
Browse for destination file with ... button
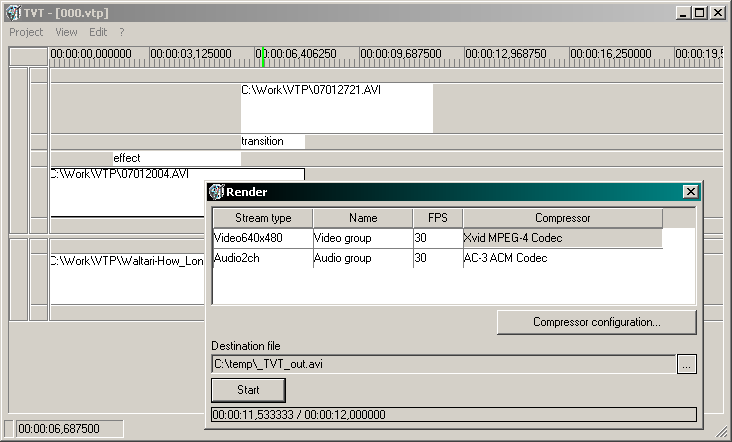[x=687, y=364]
